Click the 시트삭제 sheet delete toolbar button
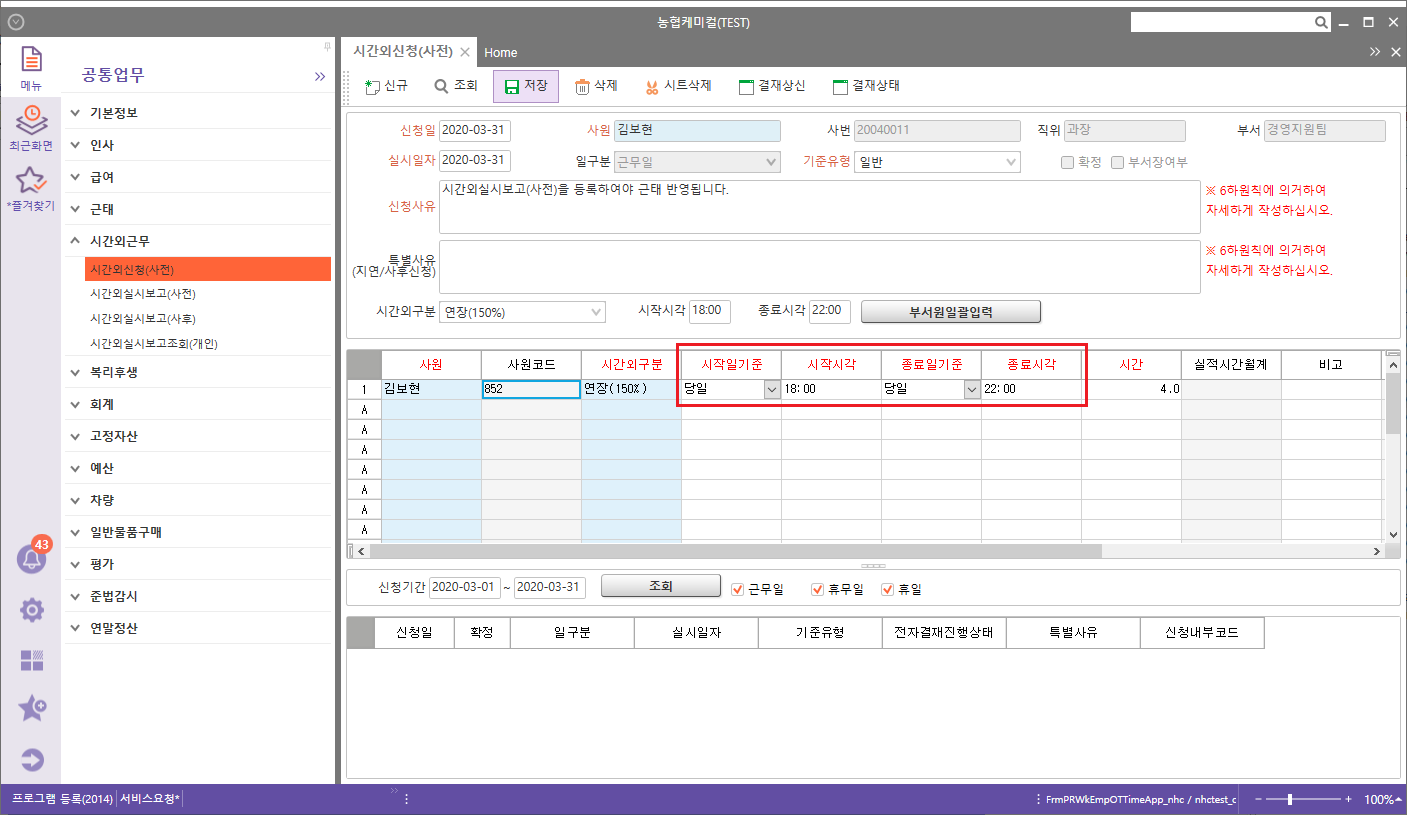 pos(678,87)
